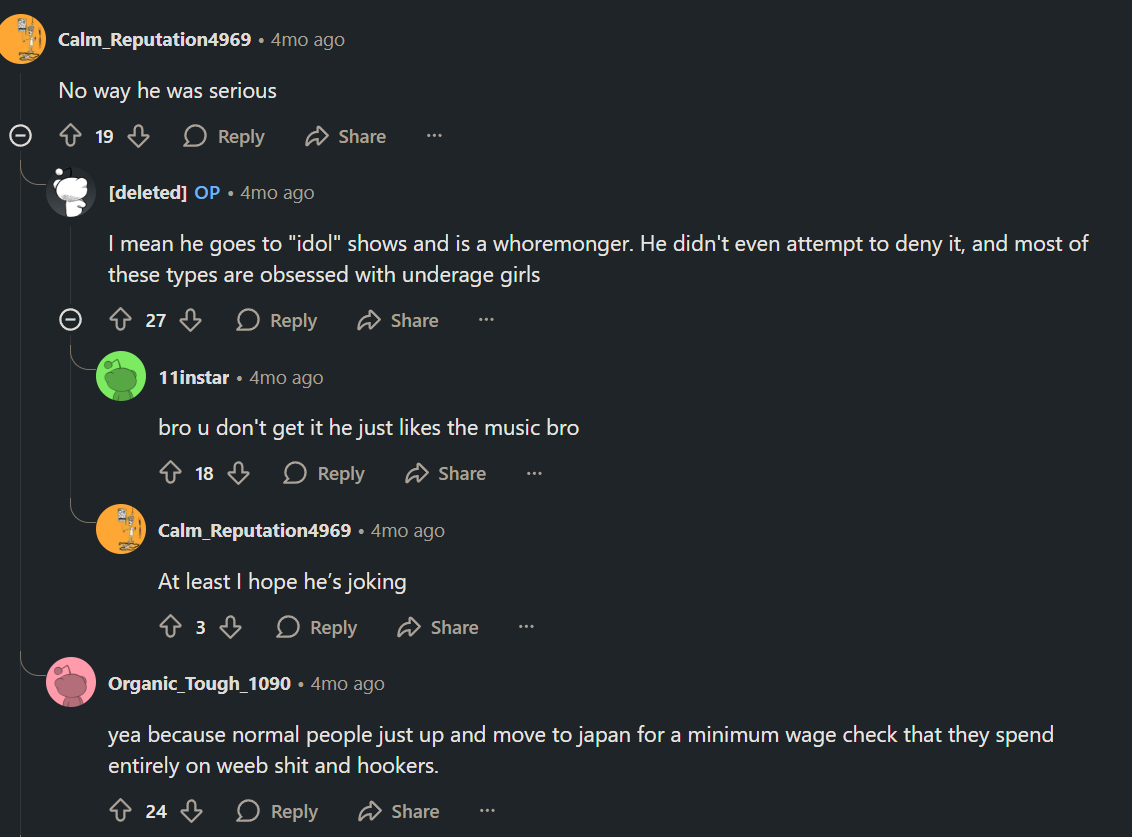Downvote 11instar's comment about the music
This screenshot has height=837, width=1132.
click(x=238, y=473)
